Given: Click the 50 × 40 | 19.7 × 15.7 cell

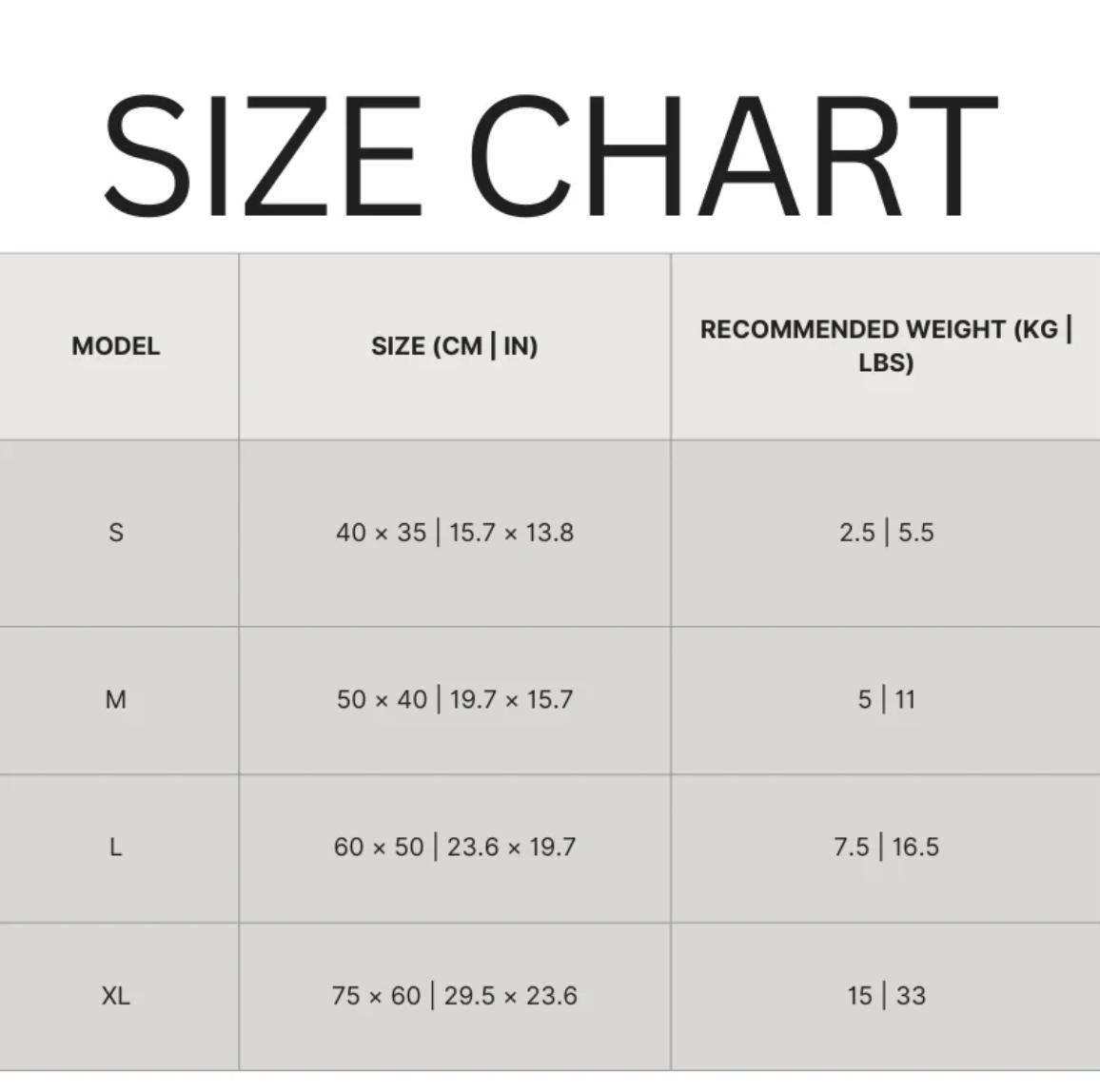Looking at the screenshot, I should tap(455, 700).
